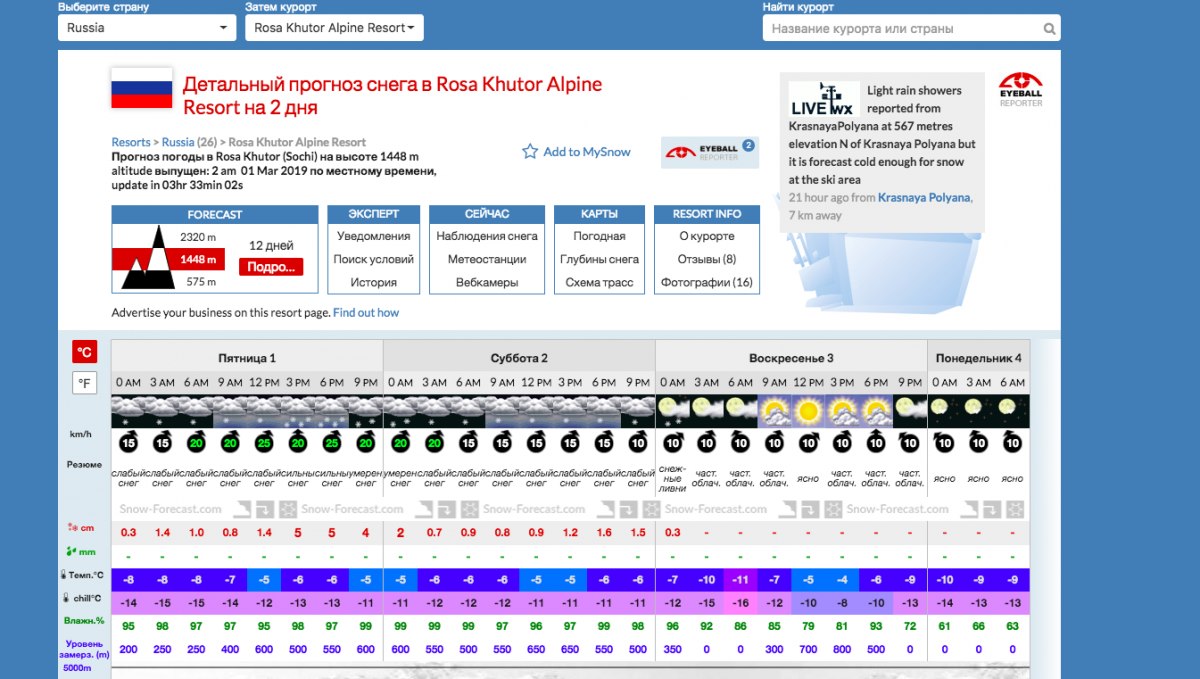Viewport: 1200px width, 679px height.
Task: Click the search magnifier icon
Action: coord(1049,29)
